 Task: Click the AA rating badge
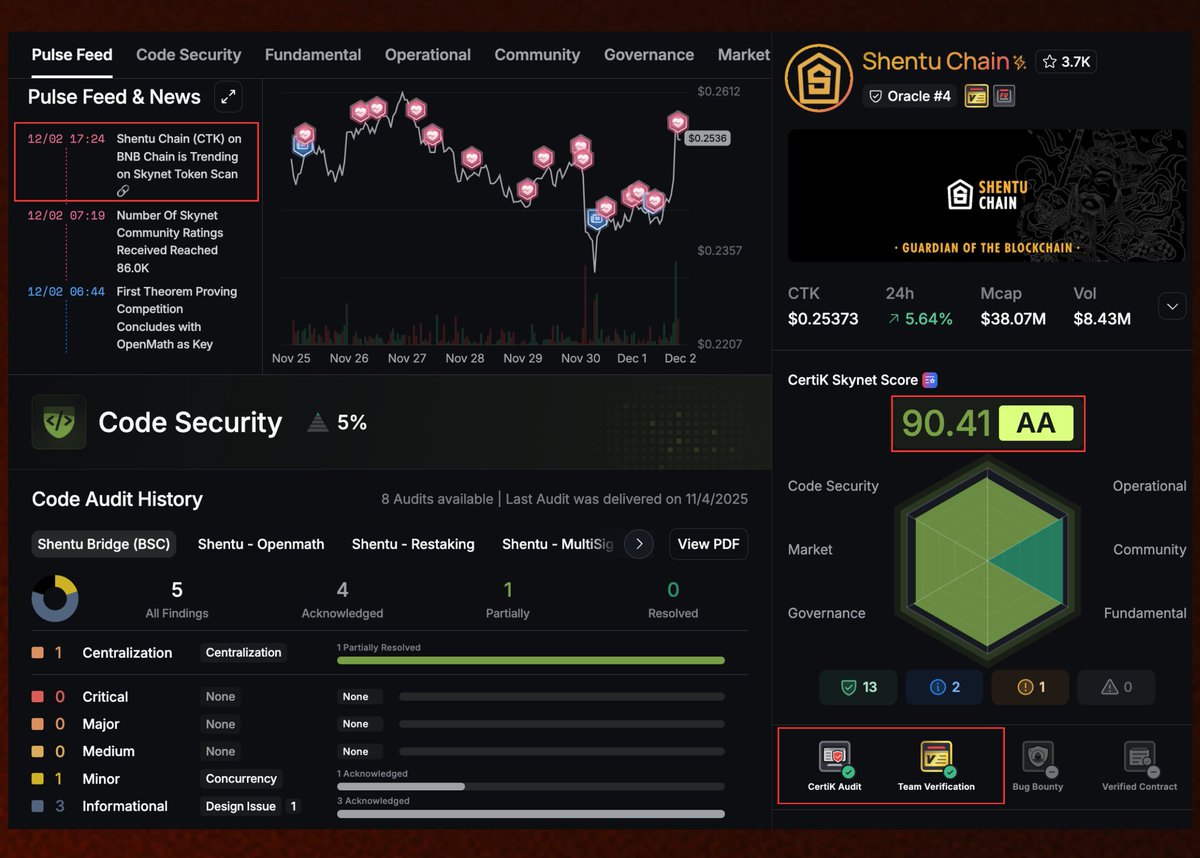click(x=1036, y=423)
